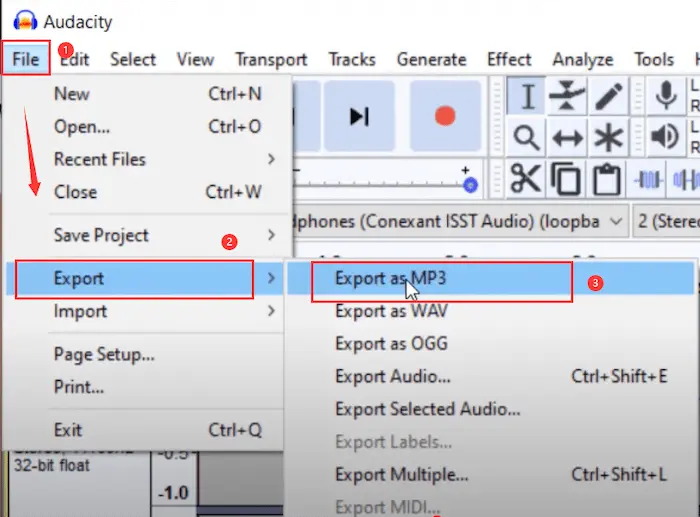The image size is (700, 517).
Task: Click the -1.0 vertical scale value
Action: (x=173, y=493)
